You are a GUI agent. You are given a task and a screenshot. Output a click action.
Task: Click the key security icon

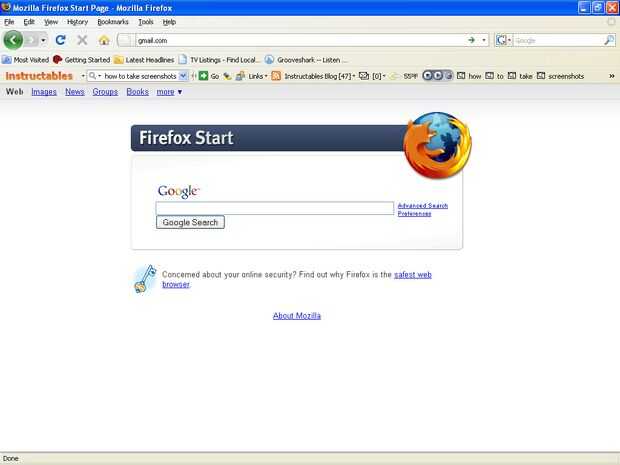click(x=145, y=279)
